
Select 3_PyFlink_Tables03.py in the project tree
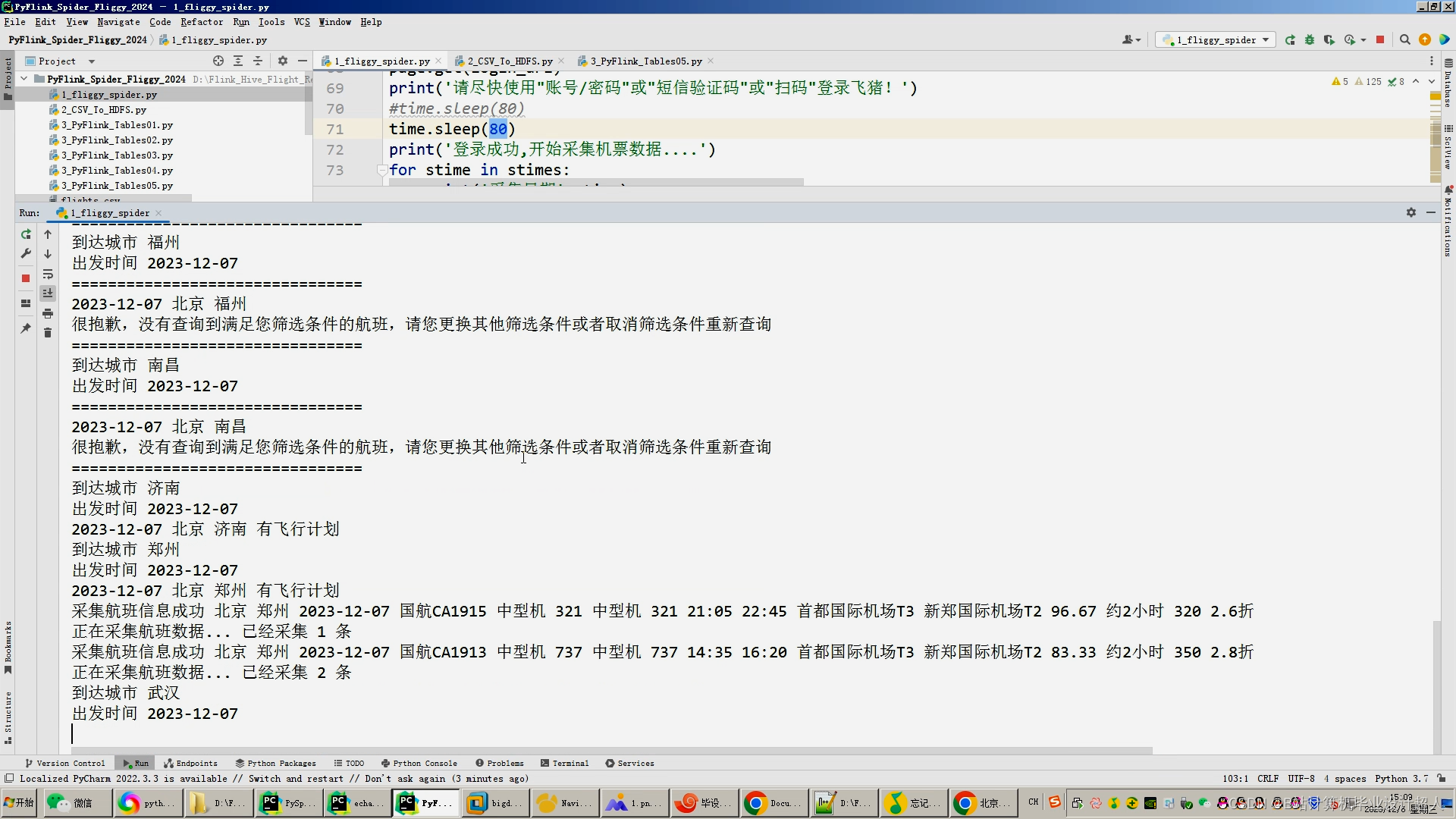pyautogui.click(x=117, y=155)
